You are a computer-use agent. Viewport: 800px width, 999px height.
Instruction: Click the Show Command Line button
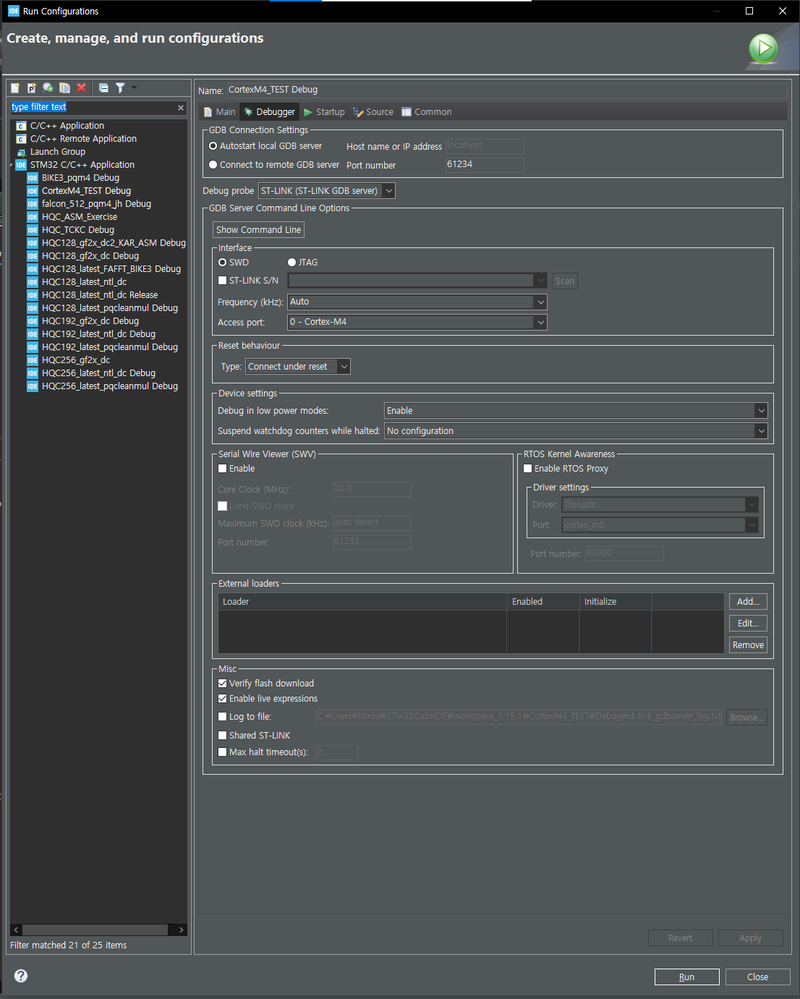tap(257, 229)
